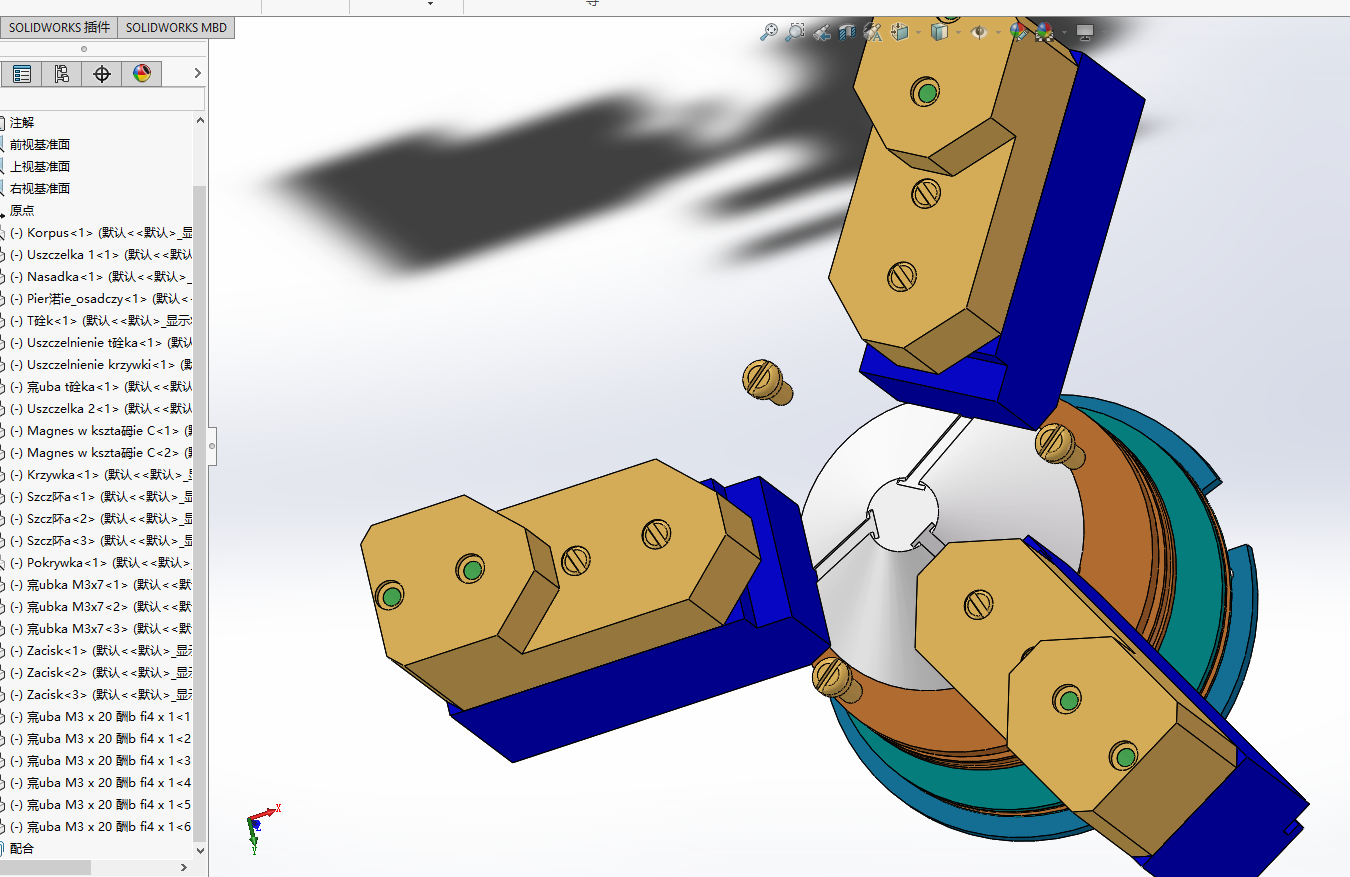Select the M3x7<1> screw in tree
Screen dimensions: 1350x877
[100, 584]
